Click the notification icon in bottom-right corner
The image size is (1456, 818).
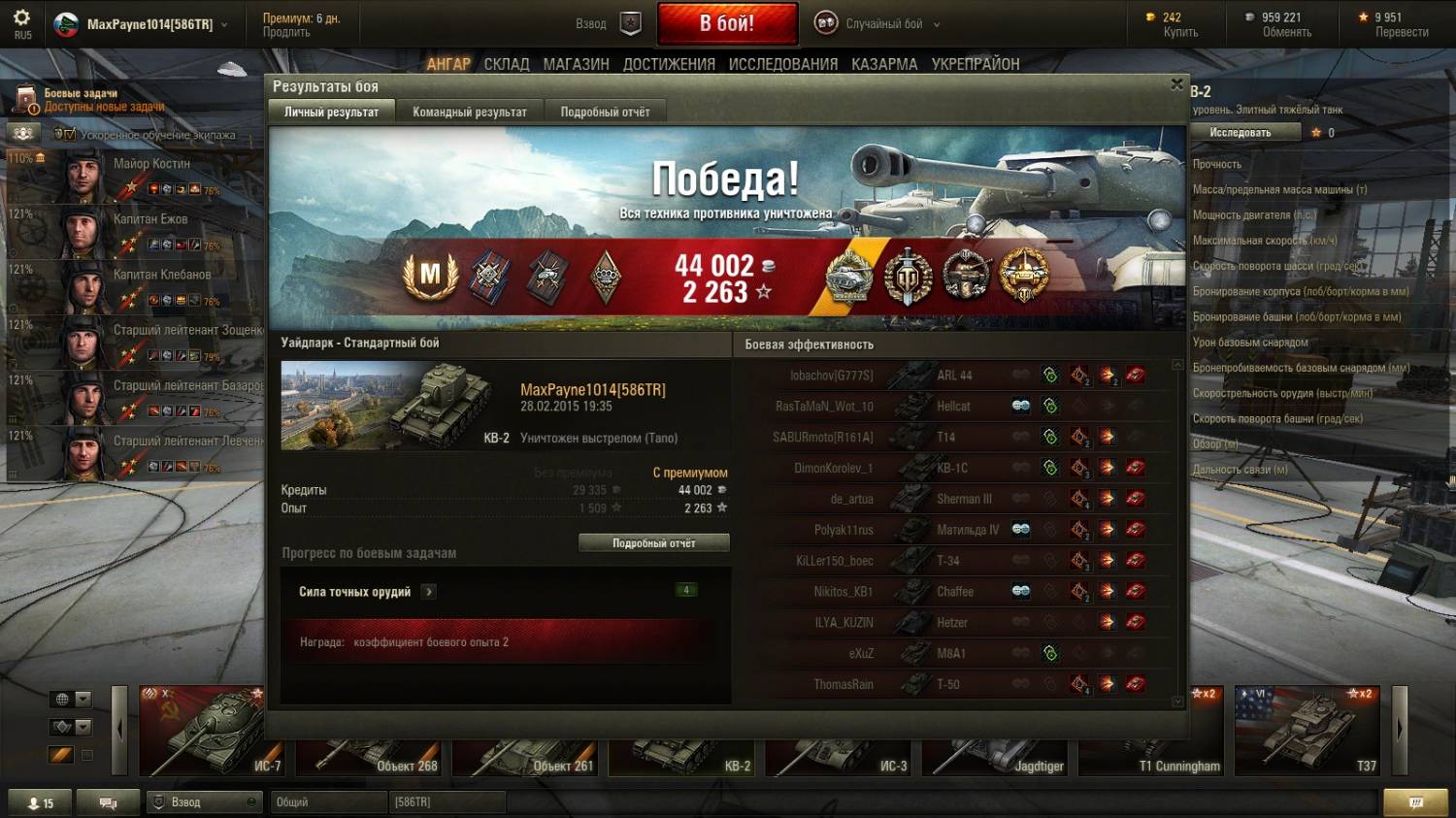[1415, 802]
